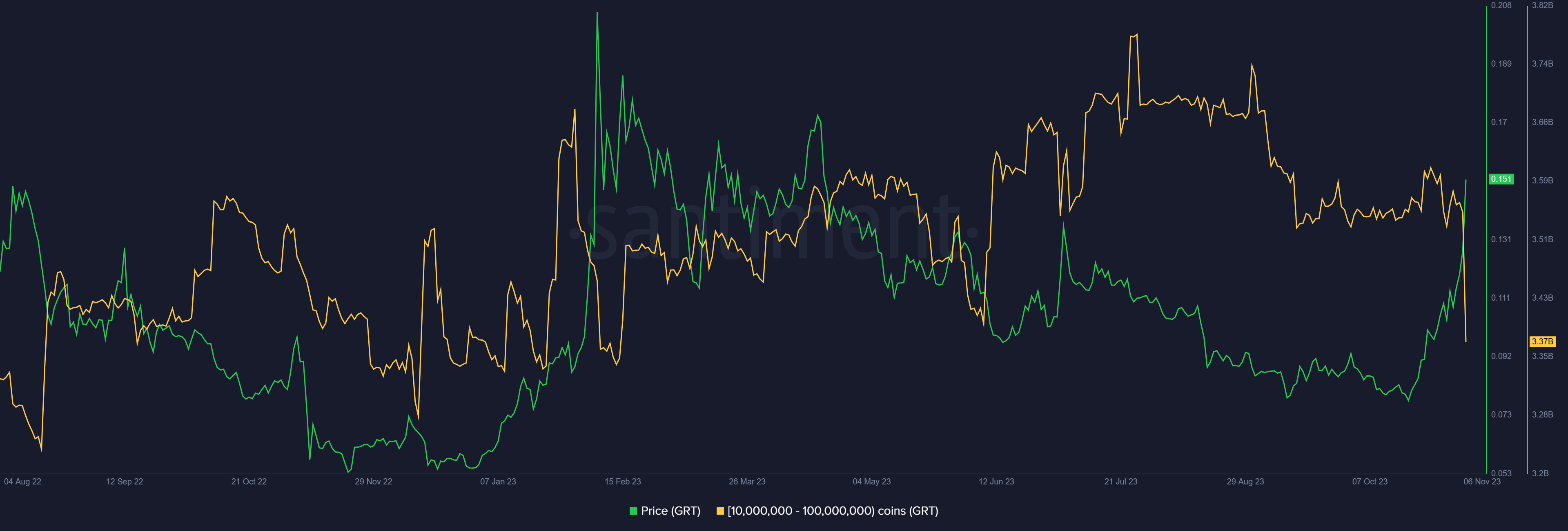Click the 0.17 price axis value
The image size is (1568, 531).
pyautogui.click(x=1499, y=123)
